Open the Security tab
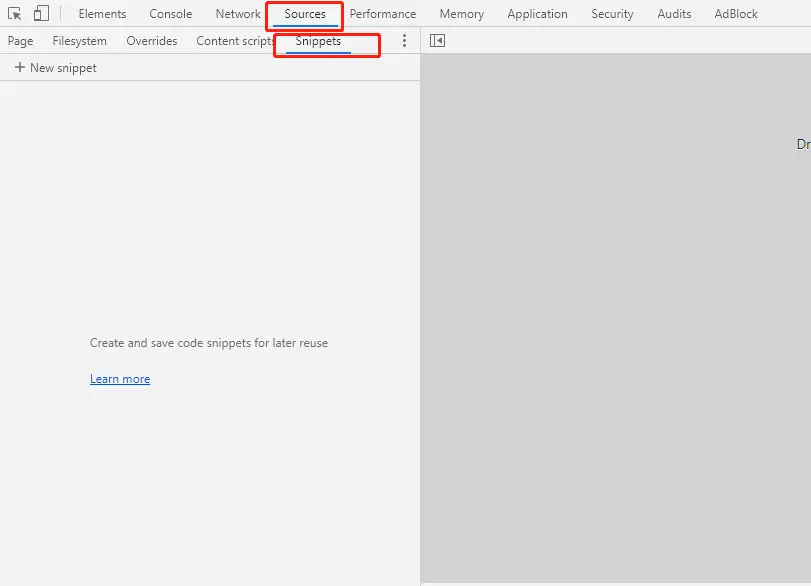This screenshot has width=811, height=586. point(612,14)
